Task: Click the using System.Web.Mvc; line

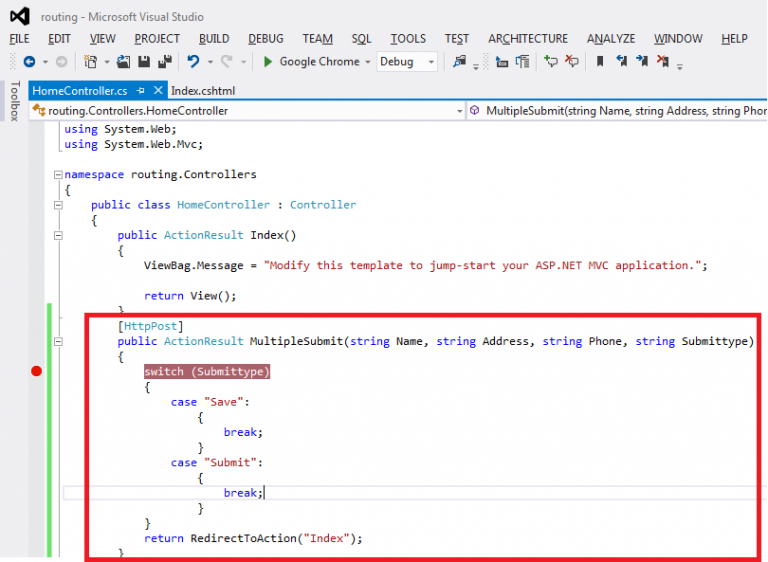Action: [133, 145]
